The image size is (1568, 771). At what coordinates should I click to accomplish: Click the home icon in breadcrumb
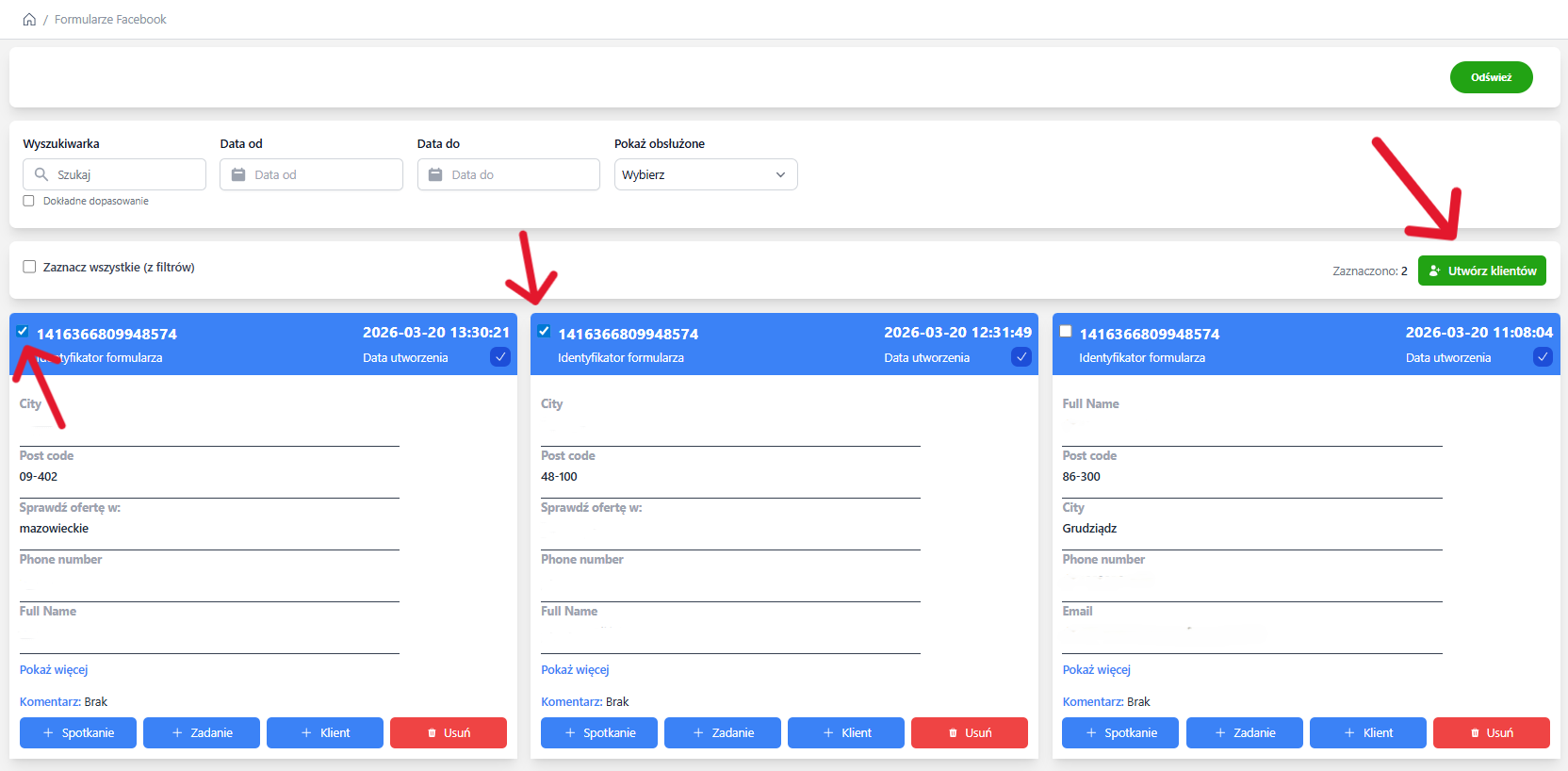[x=29, y=20]
